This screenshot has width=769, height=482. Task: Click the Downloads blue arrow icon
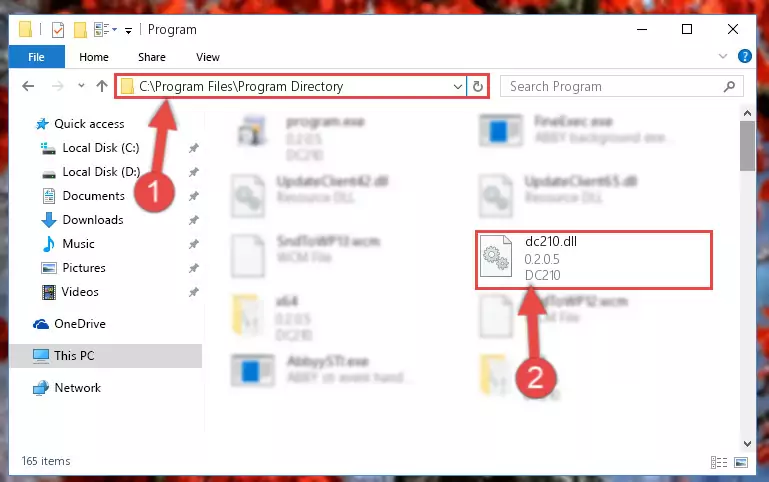click(49, 220)
